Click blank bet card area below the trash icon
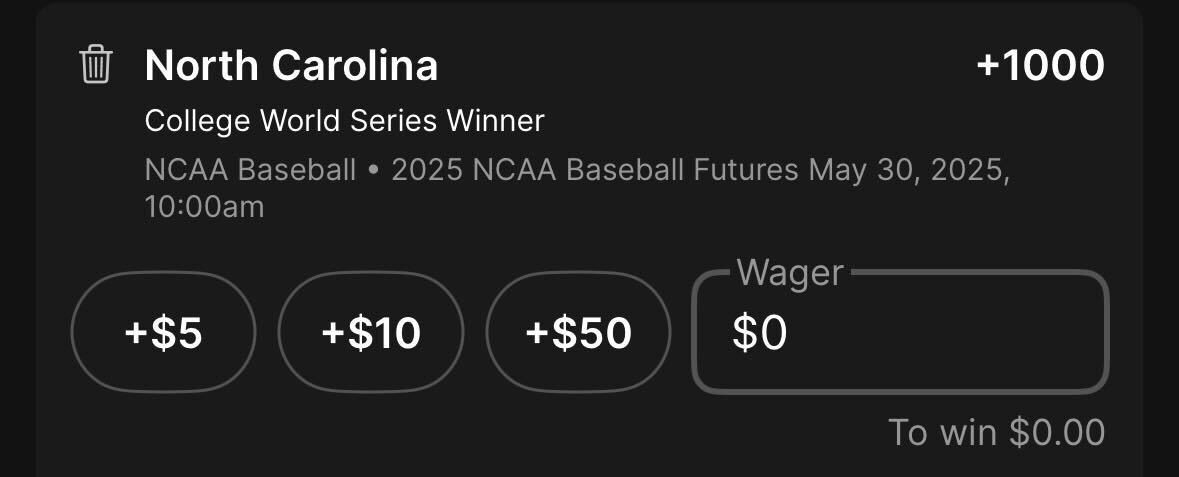The width and height of the screenshot is (1179, 477). click(x=95, y=173)
